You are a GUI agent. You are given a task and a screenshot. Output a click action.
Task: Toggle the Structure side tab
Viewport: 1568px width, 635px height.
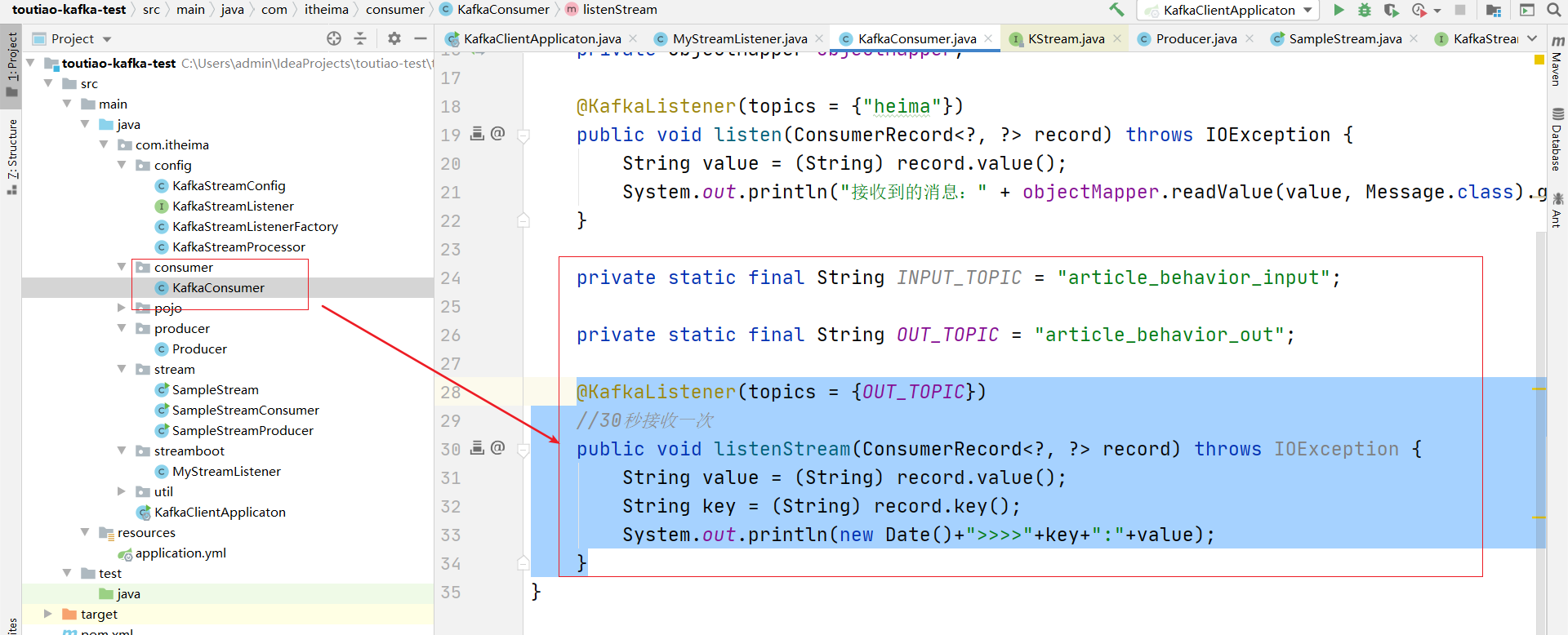11,157
